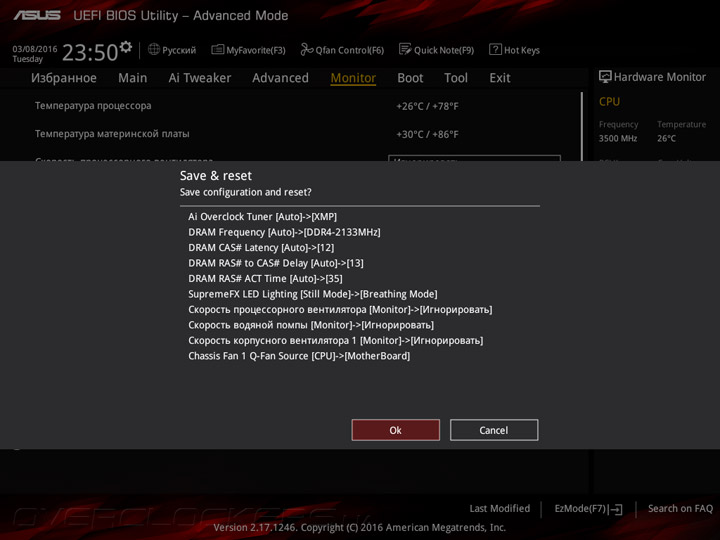Click the main panel vertical scrollbar
The image size is (720, 540).
tap(582, 126)
